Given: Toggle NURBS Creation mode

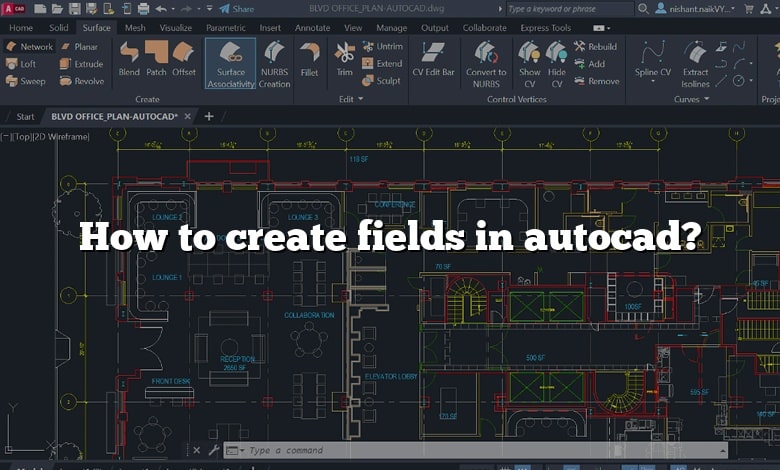Looking at the screenshot, I should click(274, 62).
